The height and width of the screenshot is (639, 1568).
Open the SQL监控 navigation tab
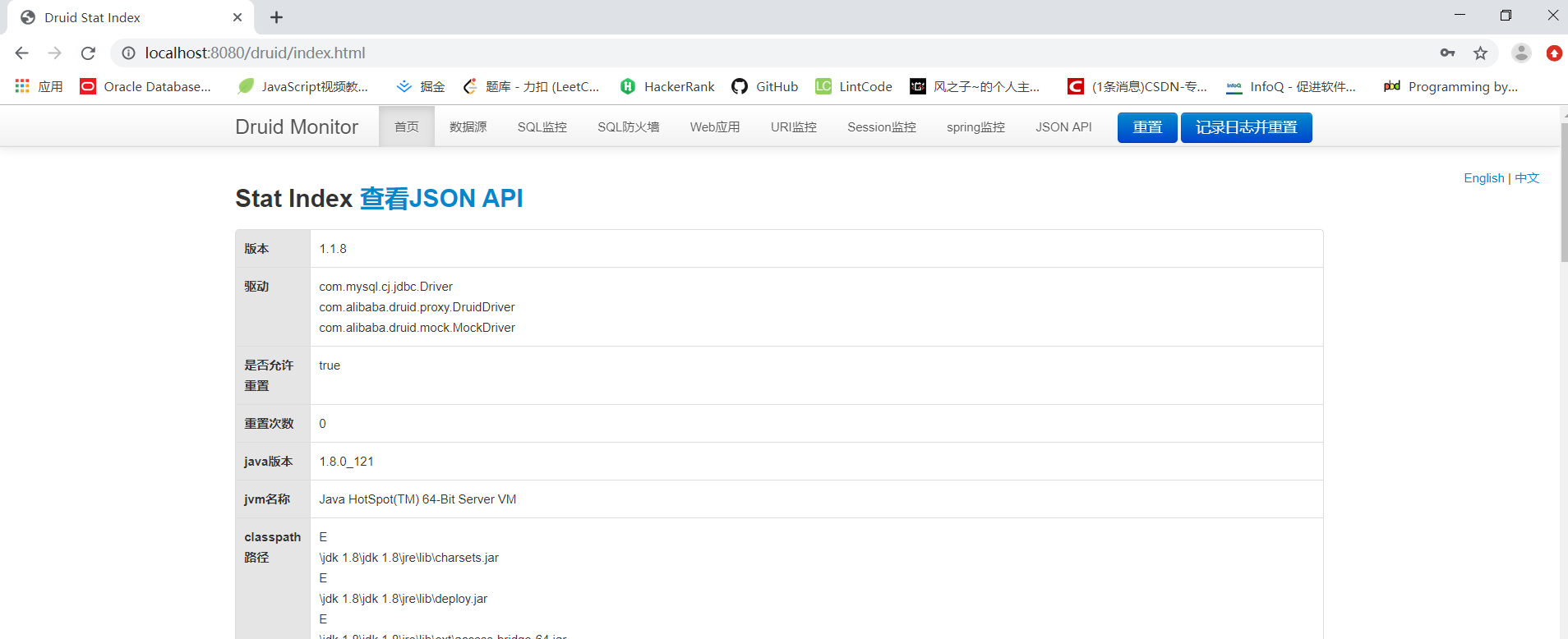pos(542,126)
